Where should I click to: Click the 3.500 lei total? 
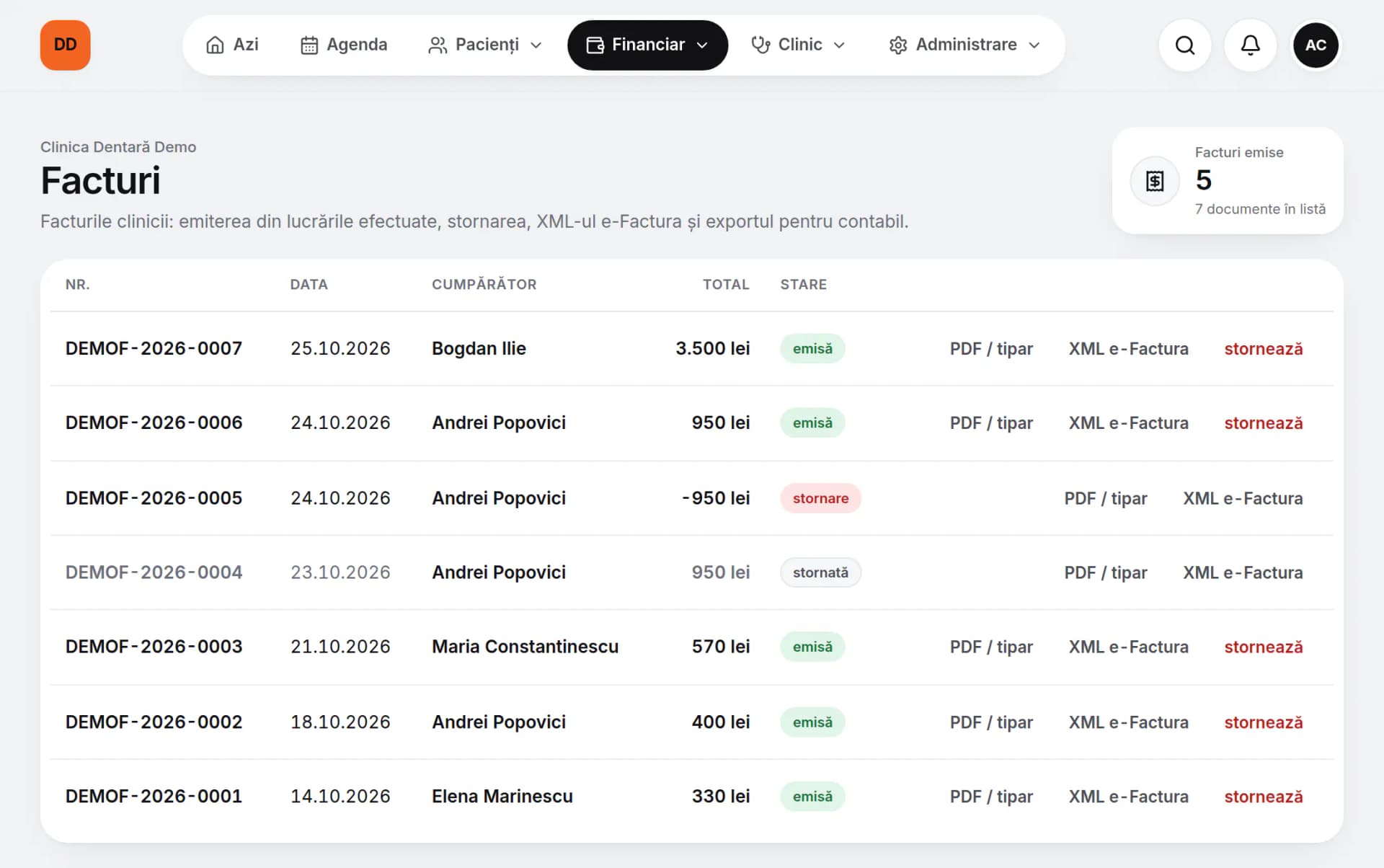712,349
